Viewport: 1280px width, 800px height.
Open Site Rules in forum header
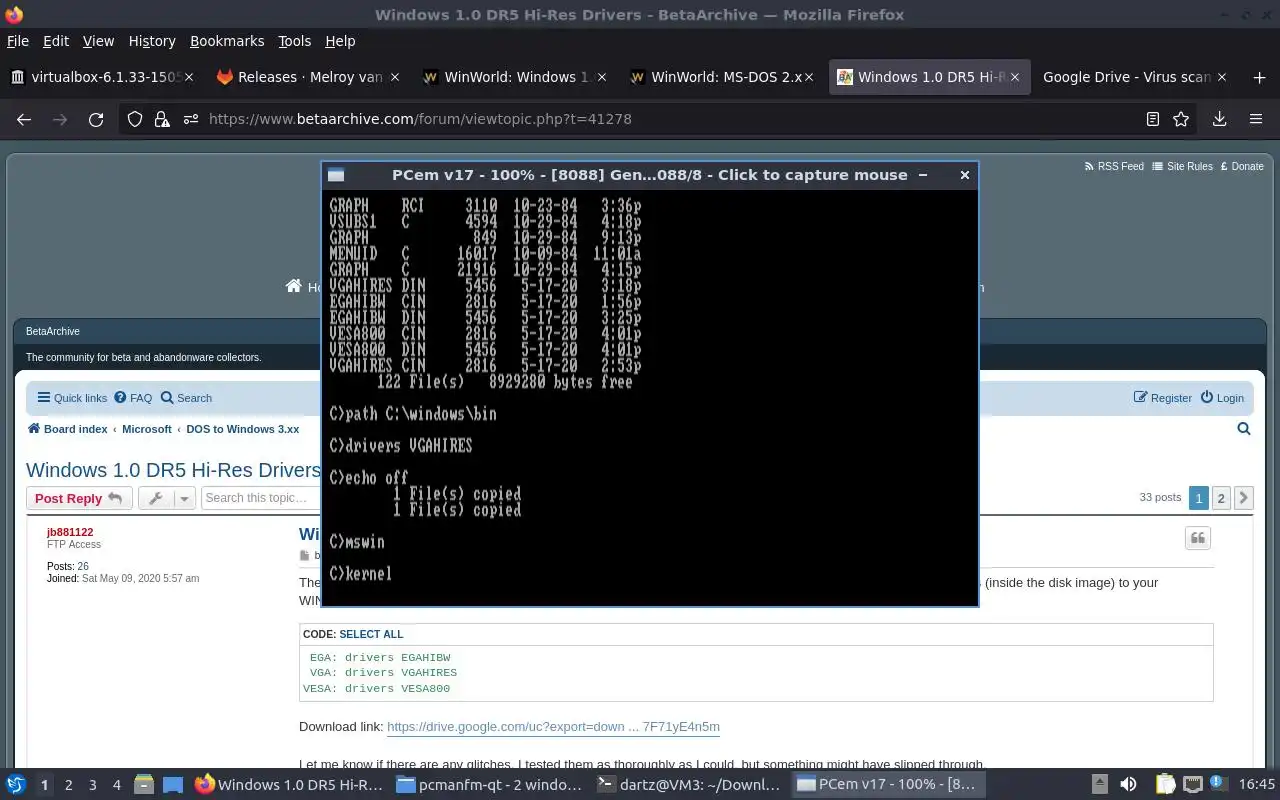pyautogui.click(x=1182, y=166)
